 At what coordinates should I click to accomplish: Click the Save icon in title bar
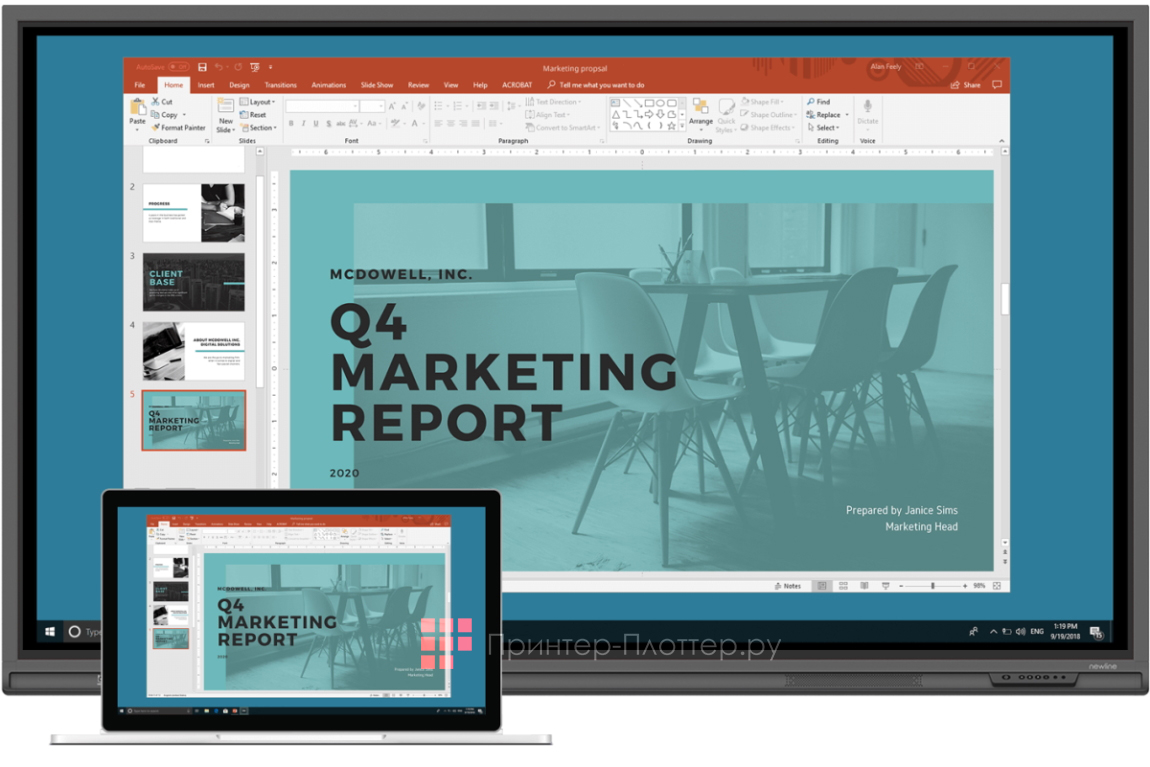tap(202, 67)
